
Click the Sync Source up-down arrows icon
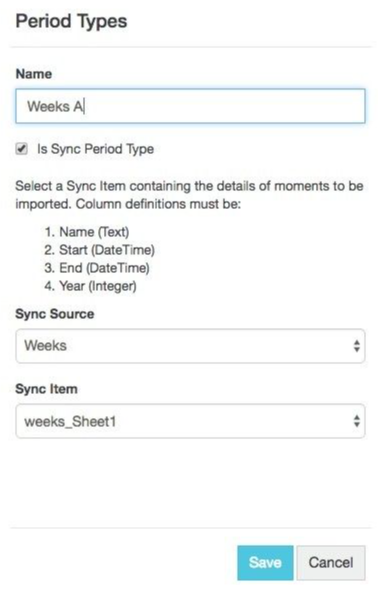click(357, 346)
